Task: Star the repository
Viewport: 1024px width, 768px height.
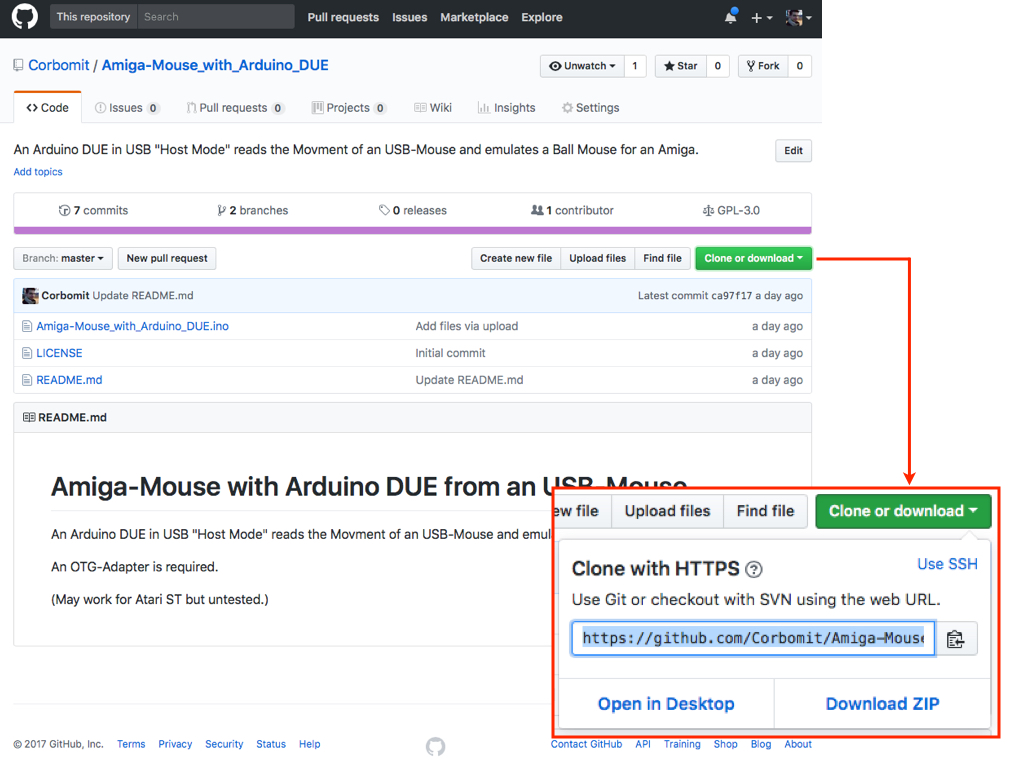Action: pyautogui.click(x=679, y=66)
